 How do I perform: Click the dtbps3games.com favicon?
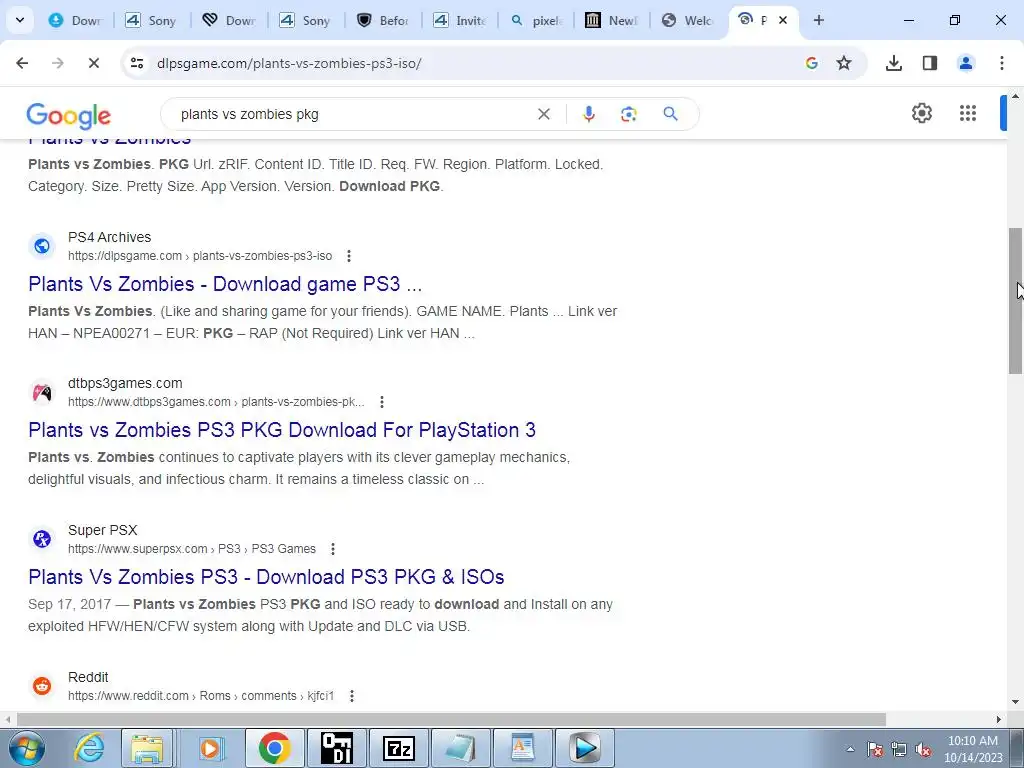[42, 392]
